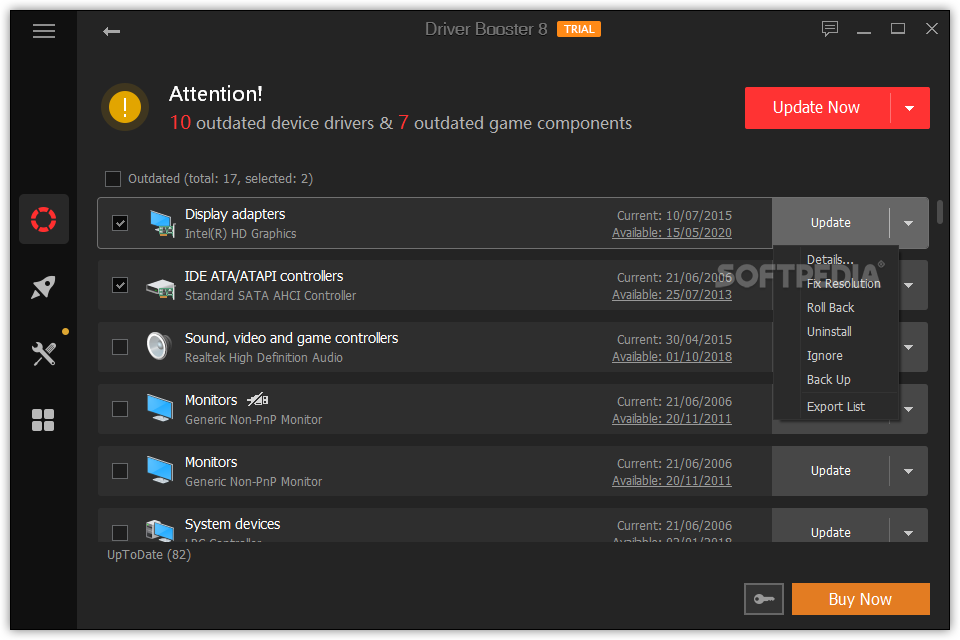Select Uninstall in the context menu
The image size is (960, 640).
pyautogui.click(x=829, y=331)
